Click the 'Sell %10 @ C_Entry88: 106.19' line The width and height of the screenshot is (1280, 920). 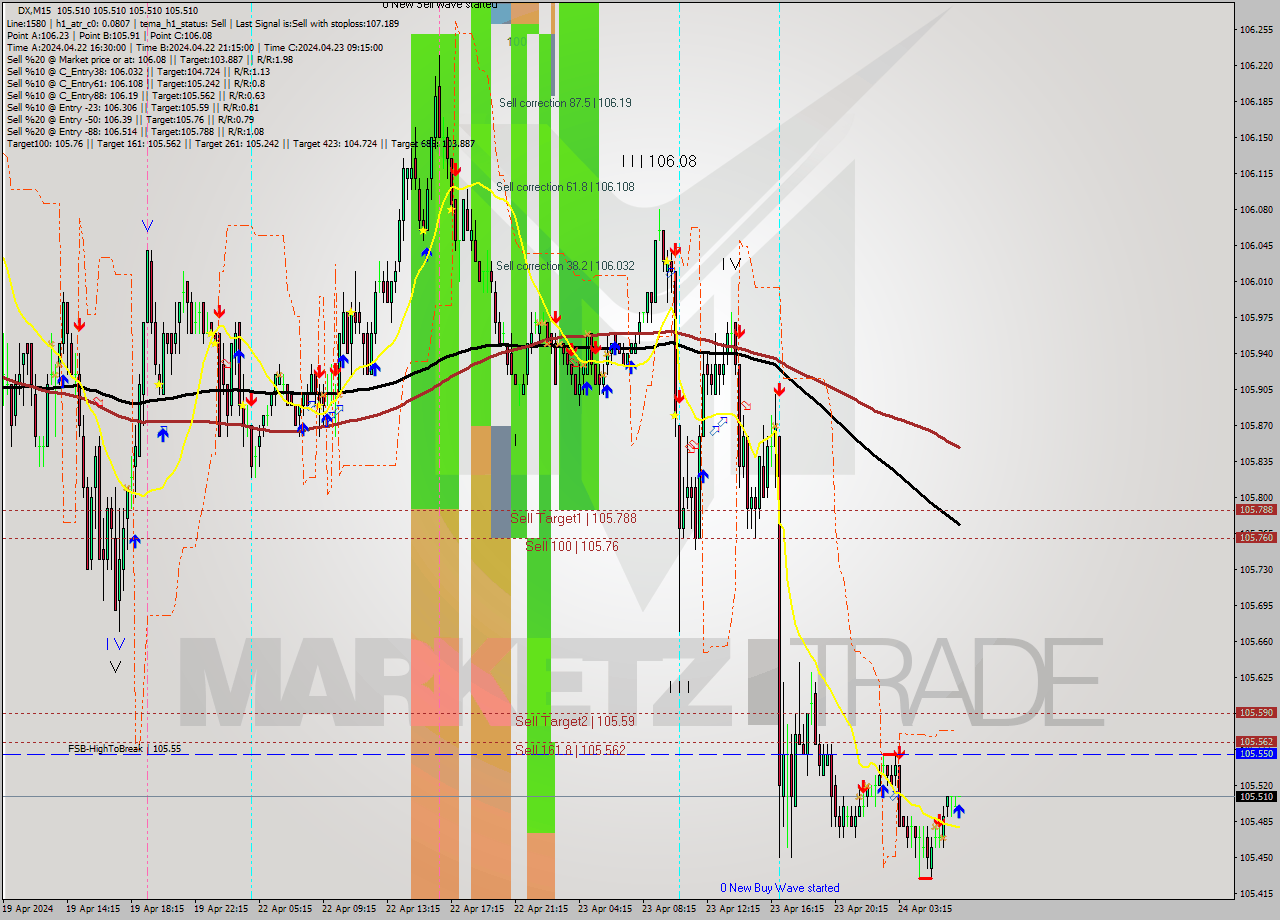(x=136, y=95)
